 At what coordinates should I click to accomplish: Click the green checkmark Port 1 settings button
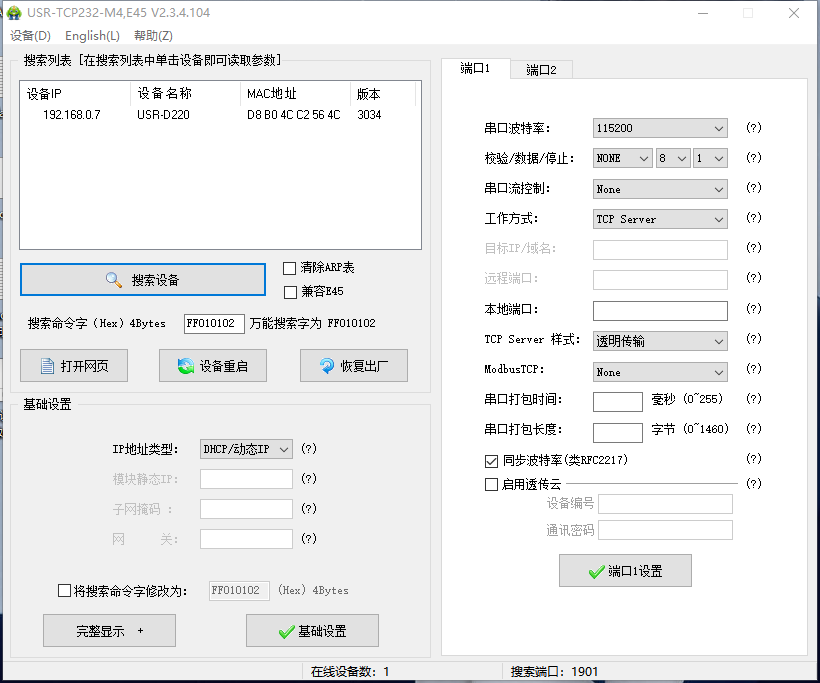pos(625,571)
